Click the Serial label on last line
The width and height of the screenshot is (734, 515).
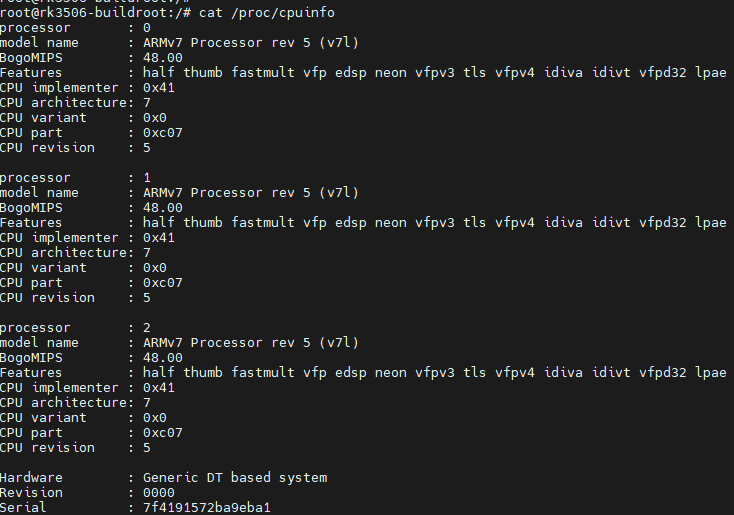tap(24, 507)
